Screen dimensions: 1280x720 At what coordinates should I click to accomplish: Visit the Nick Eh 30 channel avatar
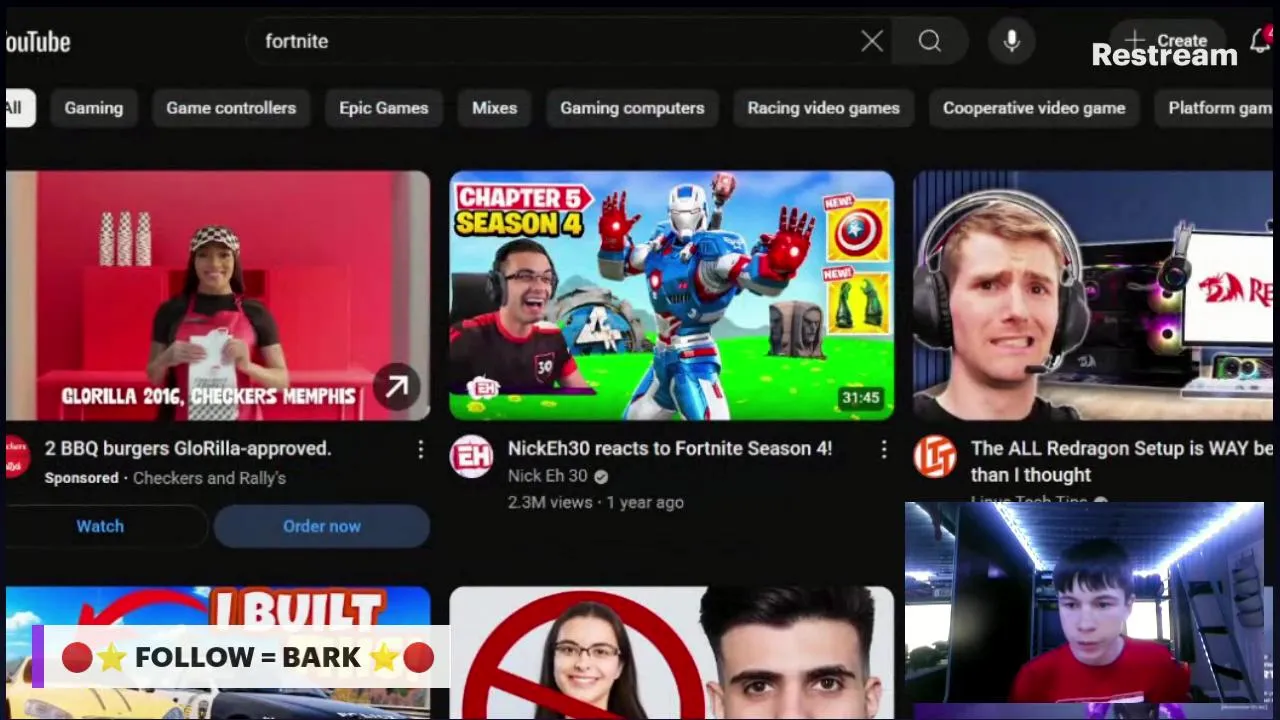click(471, 456)
